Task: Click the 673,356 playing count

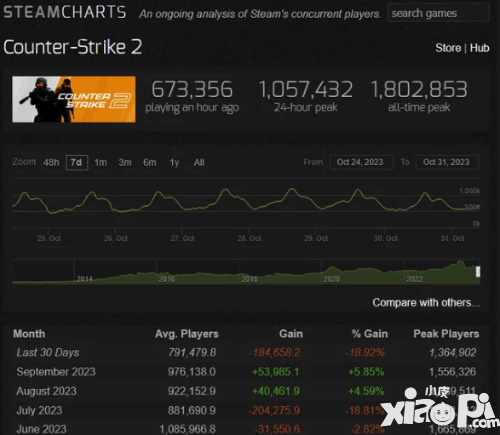Action: pos(192,89)
